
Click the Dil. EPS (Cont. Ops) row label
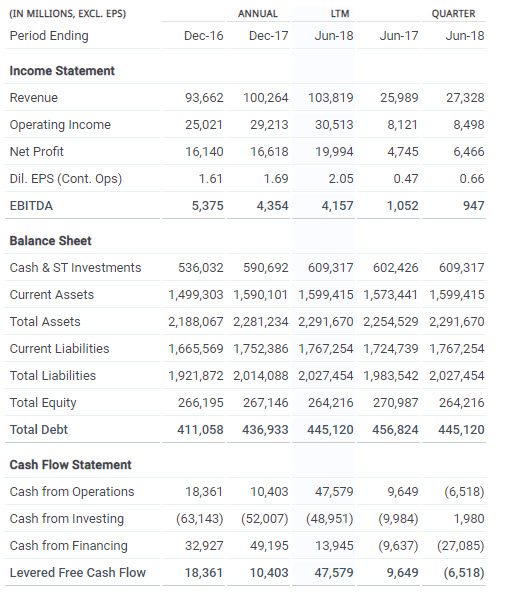click(x=66, y=179)
